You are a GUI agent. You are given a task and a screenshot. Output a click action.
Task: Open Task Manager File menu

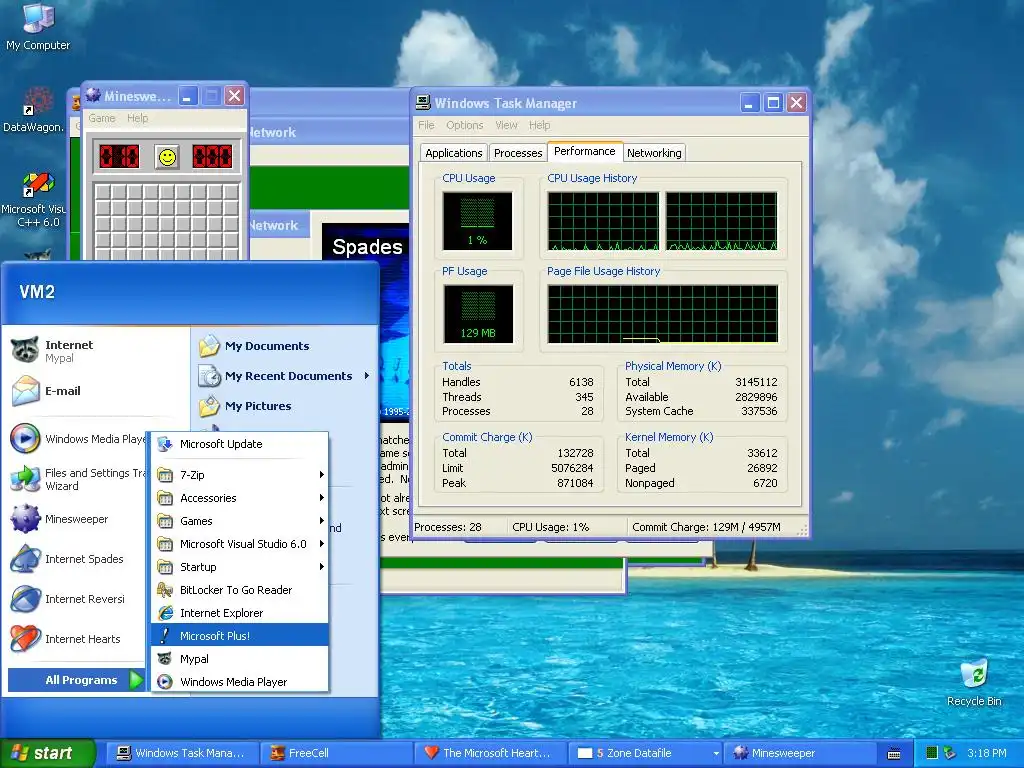pyautogui.click(x=426, y=125)
